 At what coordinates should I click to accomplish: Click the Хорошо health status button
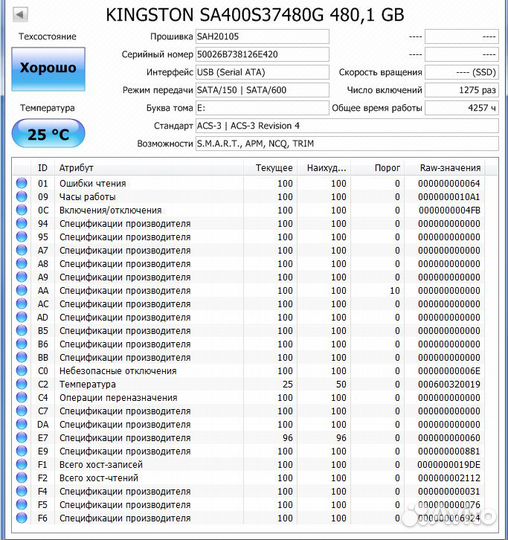(48, 69)
